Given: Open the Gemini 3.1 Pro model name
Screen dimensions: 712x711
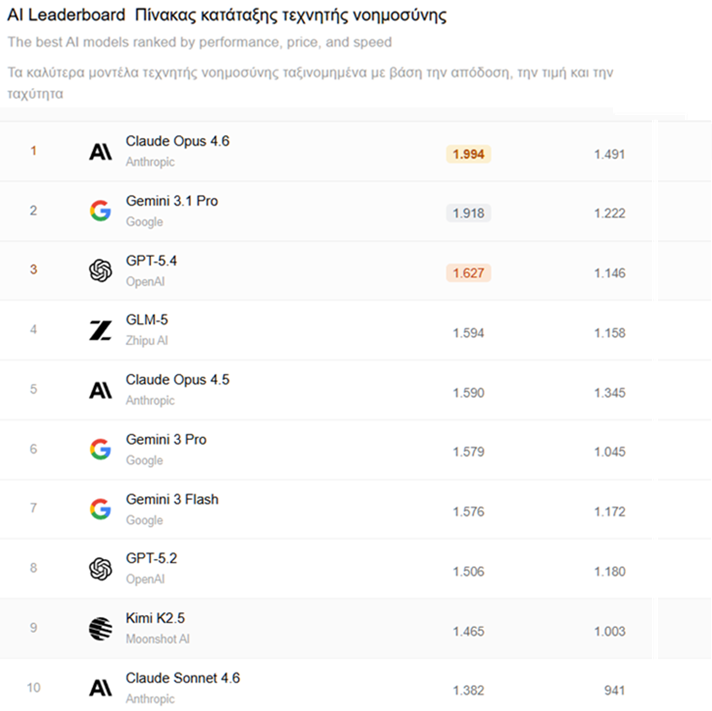Looking at the screenshot, I should click(171, 201).
